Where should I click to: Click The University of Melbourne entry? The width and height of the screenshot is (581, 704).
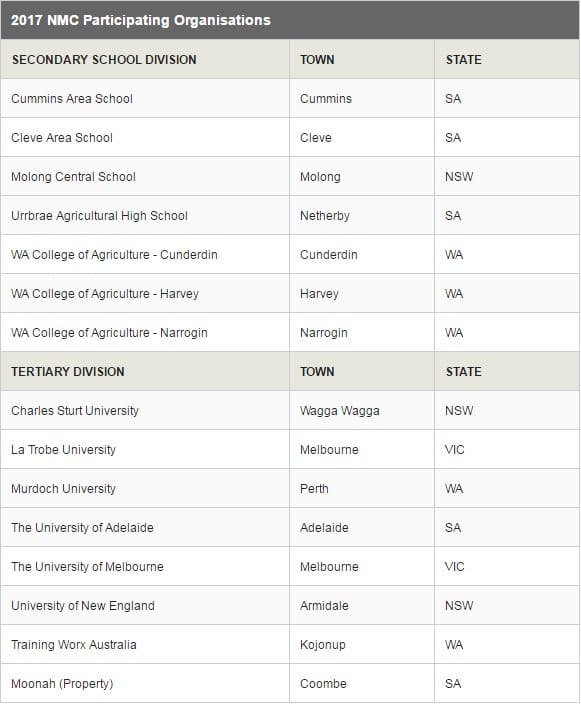(x=87, y=567)
